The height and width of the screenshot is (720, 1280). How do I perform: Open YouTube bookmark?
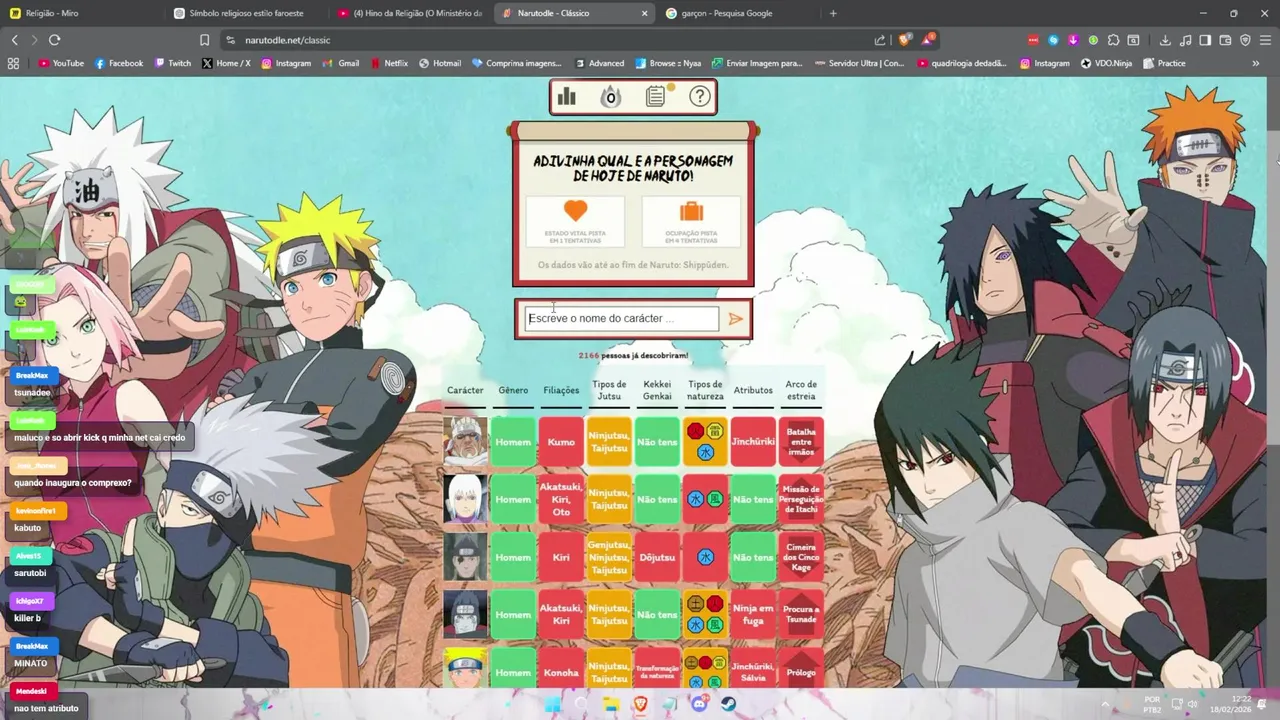(61, 63)
